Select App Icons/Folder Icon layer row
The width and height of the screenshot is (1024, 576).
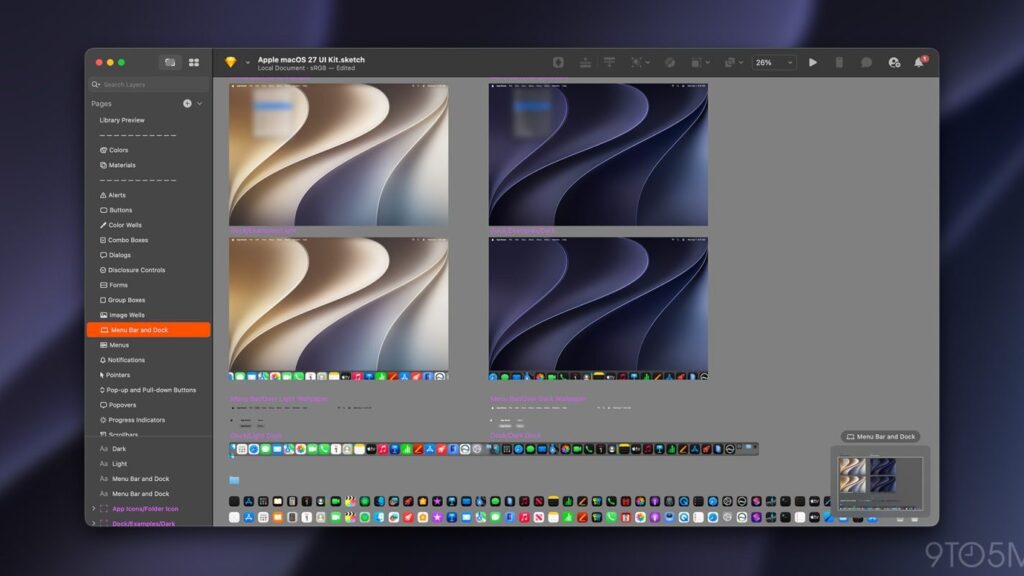pos(150,509)
